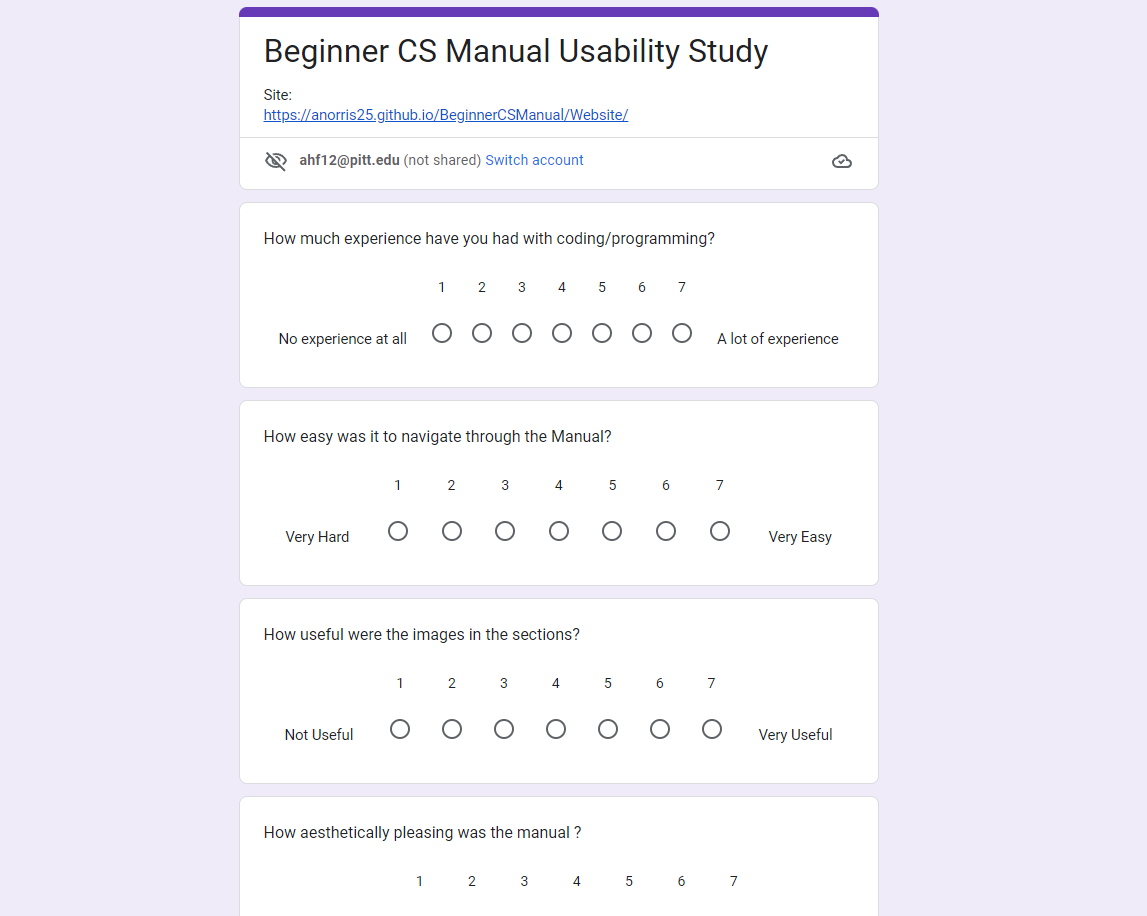Select rating 1 for Manual navigation ease
The image size is (1147, 916).
point(398,531)
